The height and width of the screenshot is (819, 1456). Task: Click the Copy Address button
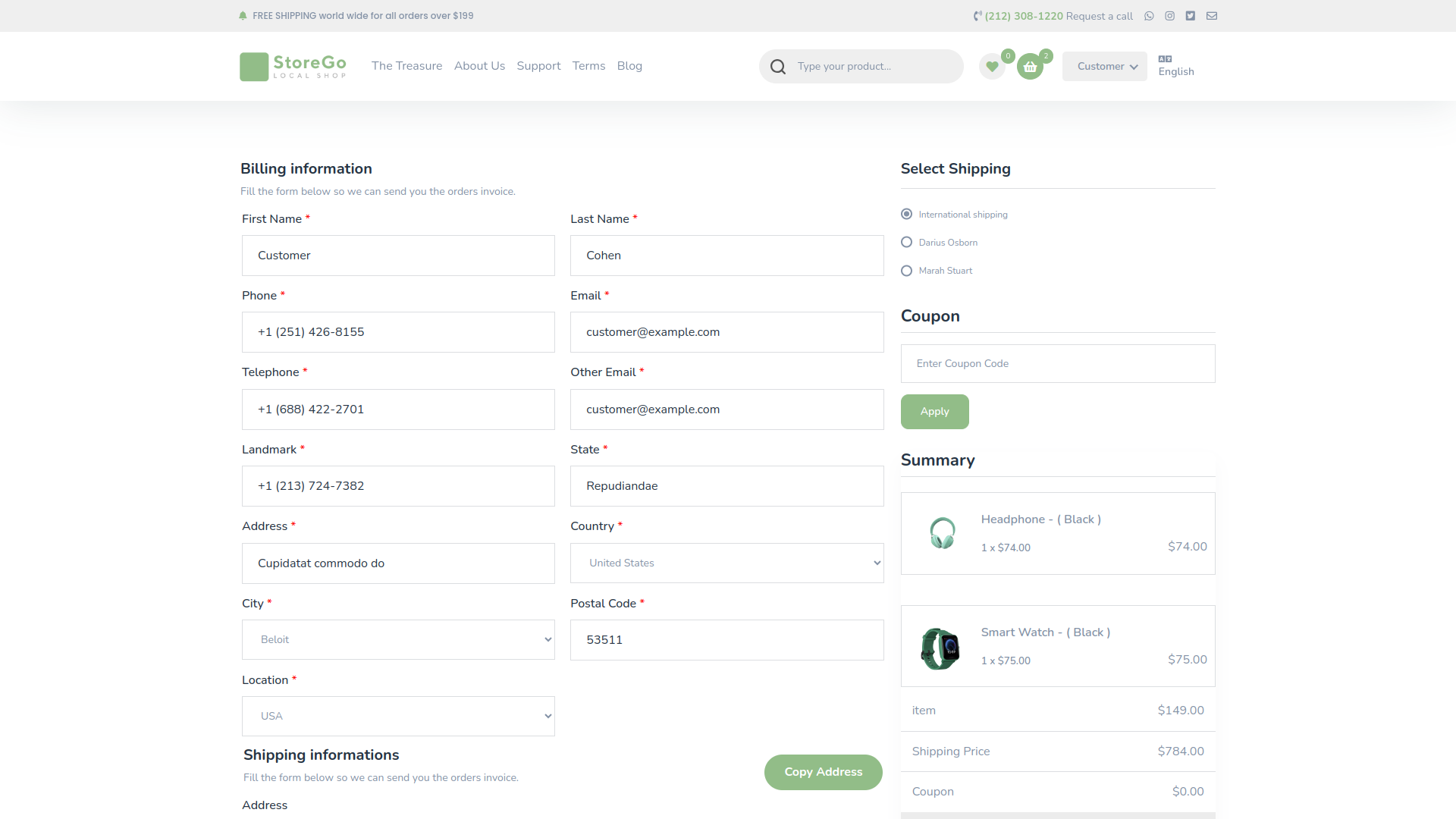point(823,772)
